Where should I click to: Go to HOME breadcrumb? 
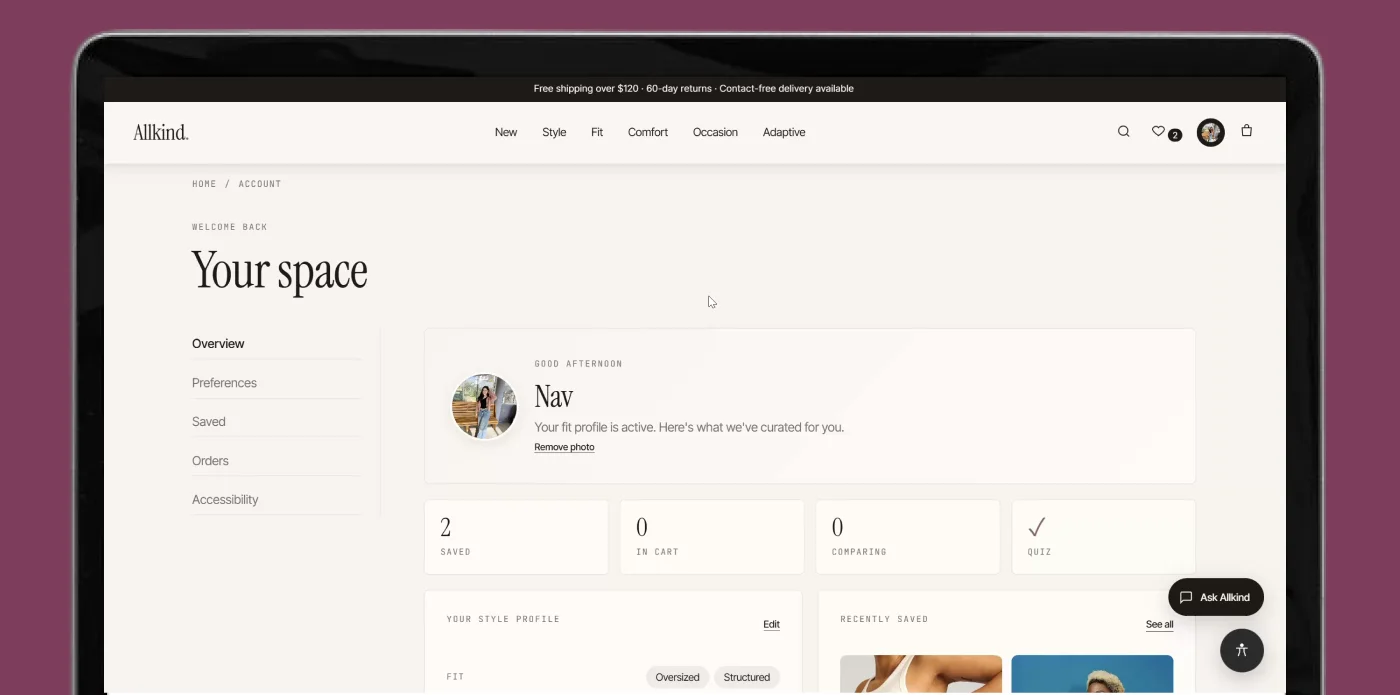tap(204, 184)
